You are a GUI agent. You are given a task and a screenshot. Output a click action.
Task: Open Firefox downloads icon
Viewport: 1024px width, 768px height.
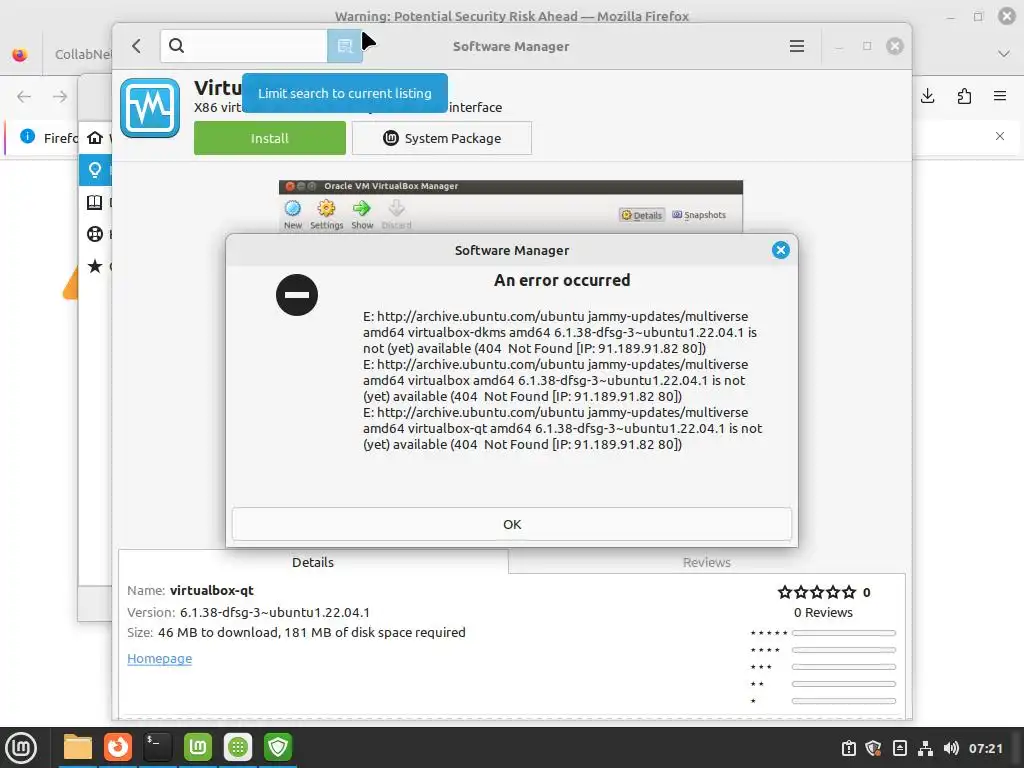point(927,97)
